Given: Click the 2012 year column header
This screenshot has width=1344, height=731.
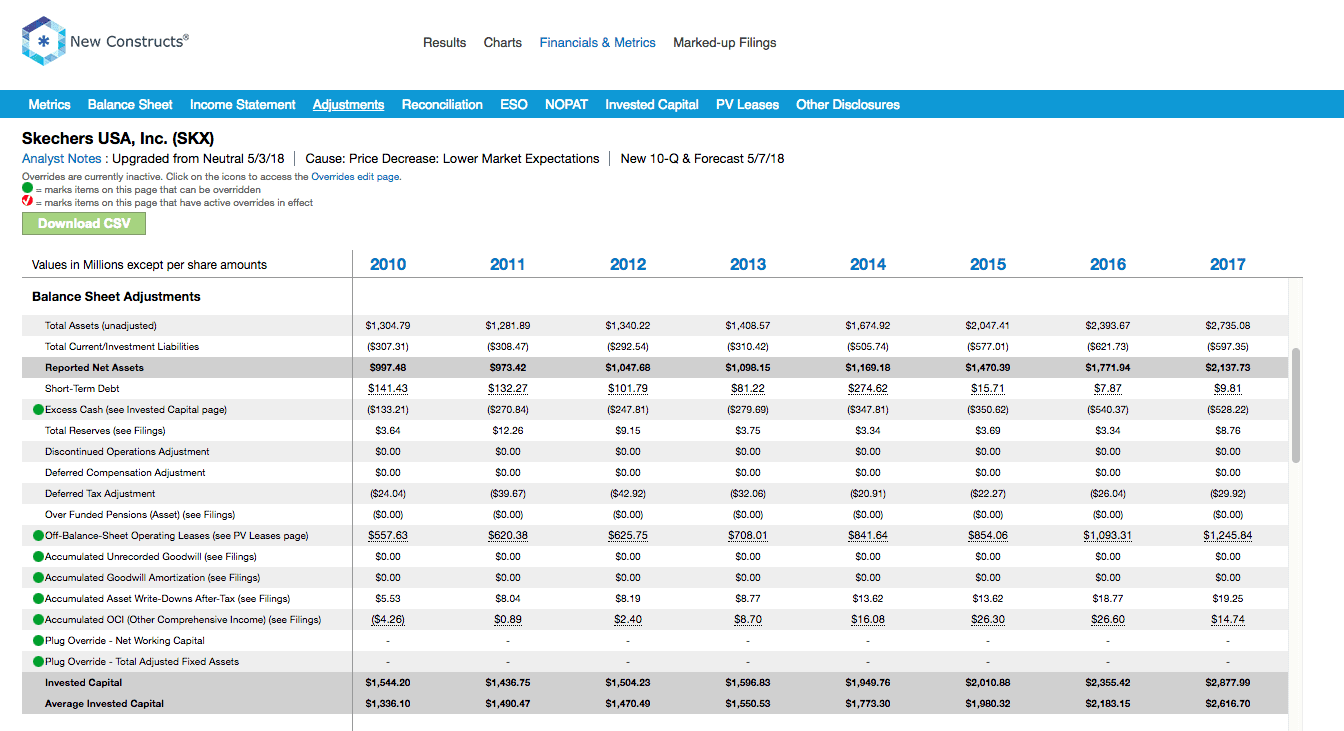Looking at the screenshot, I should pyautogui.click(x=628, y=264).
